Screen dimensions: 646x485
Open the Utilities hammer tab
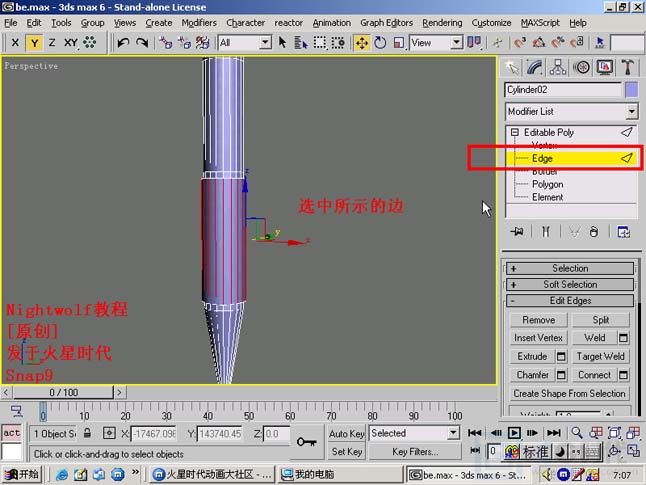(x=628, y=68)
